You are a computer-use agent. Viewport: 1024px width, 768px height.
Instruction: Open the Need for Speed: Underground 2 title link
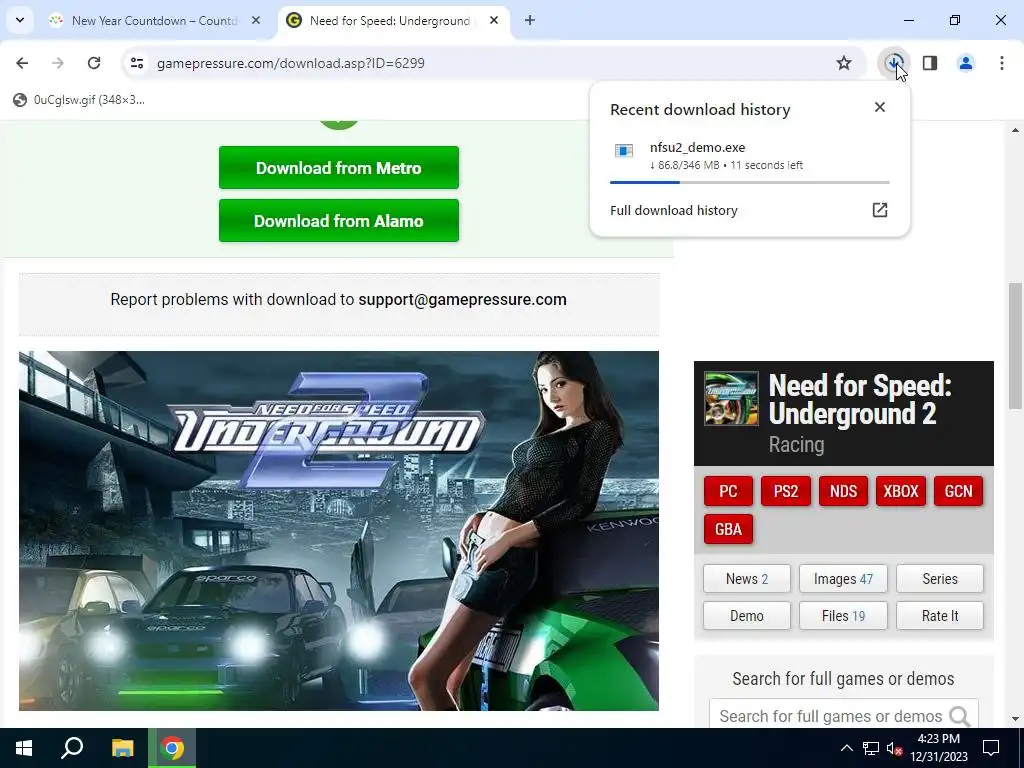[x=860, y=399]
